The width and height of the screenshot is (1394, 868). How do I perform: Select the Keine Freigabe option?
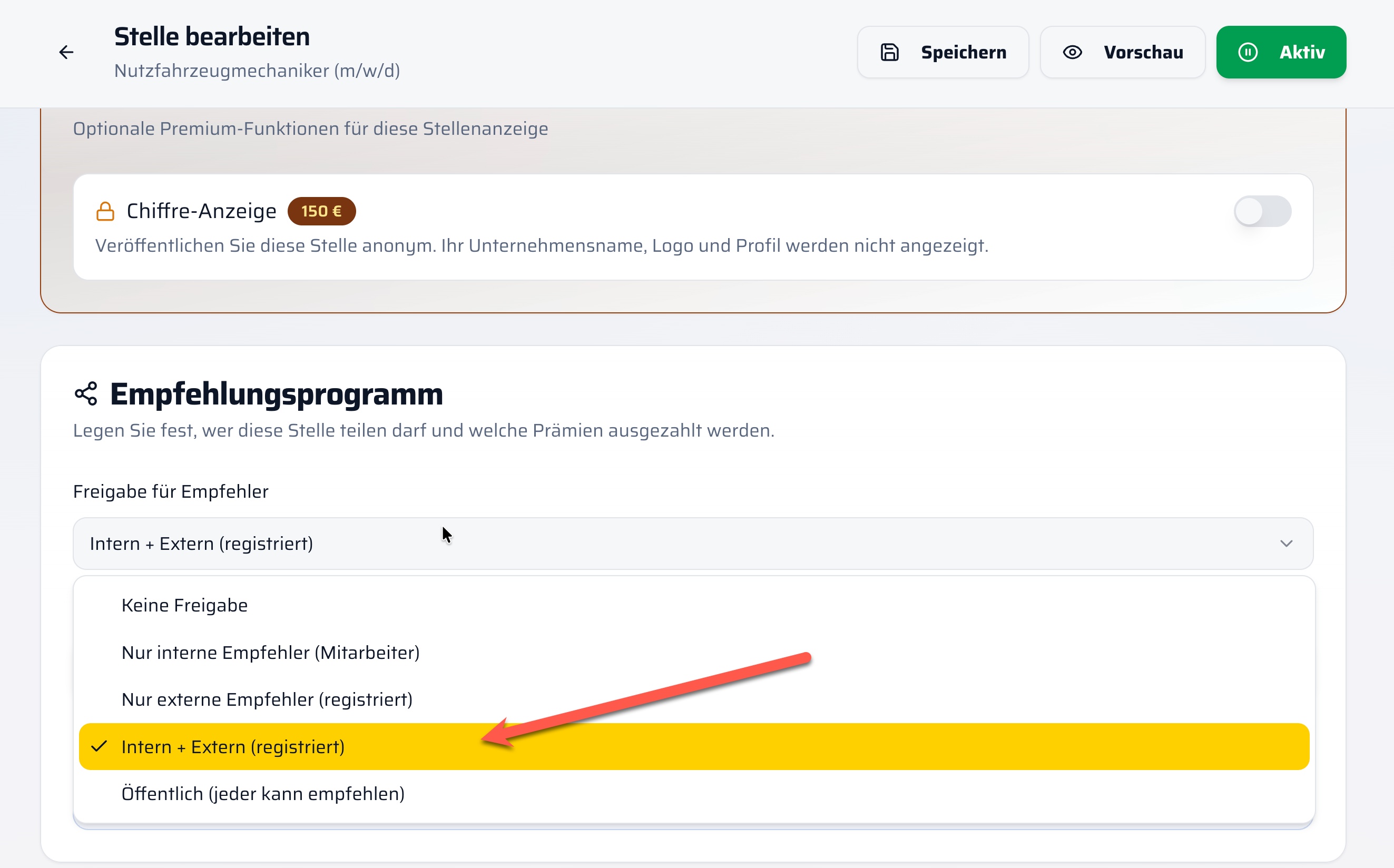[x=693, y=606]
